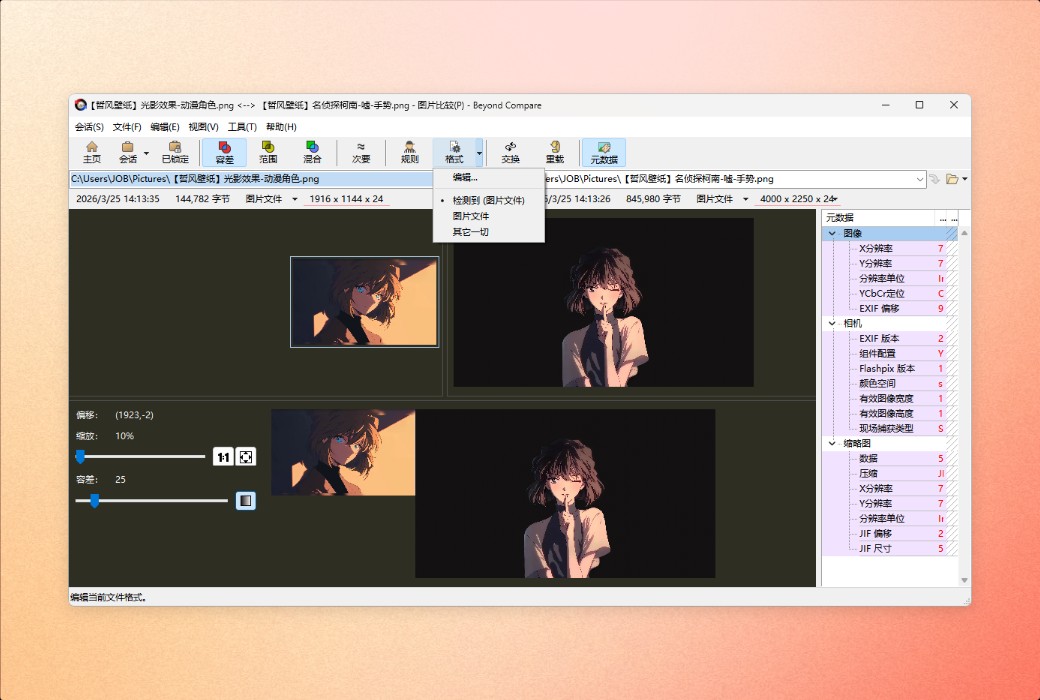1040x700 pixels.
Task: Open the 会话(S) menu
Action: [89, 127]
